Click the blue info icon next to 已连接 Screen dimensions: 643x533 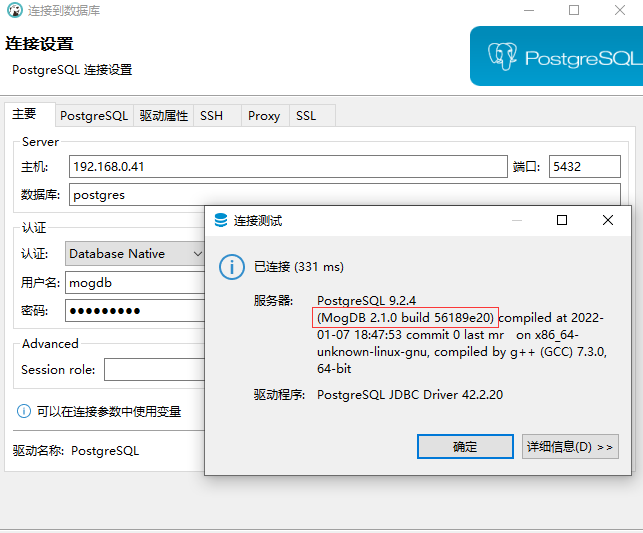coord(232,267)
